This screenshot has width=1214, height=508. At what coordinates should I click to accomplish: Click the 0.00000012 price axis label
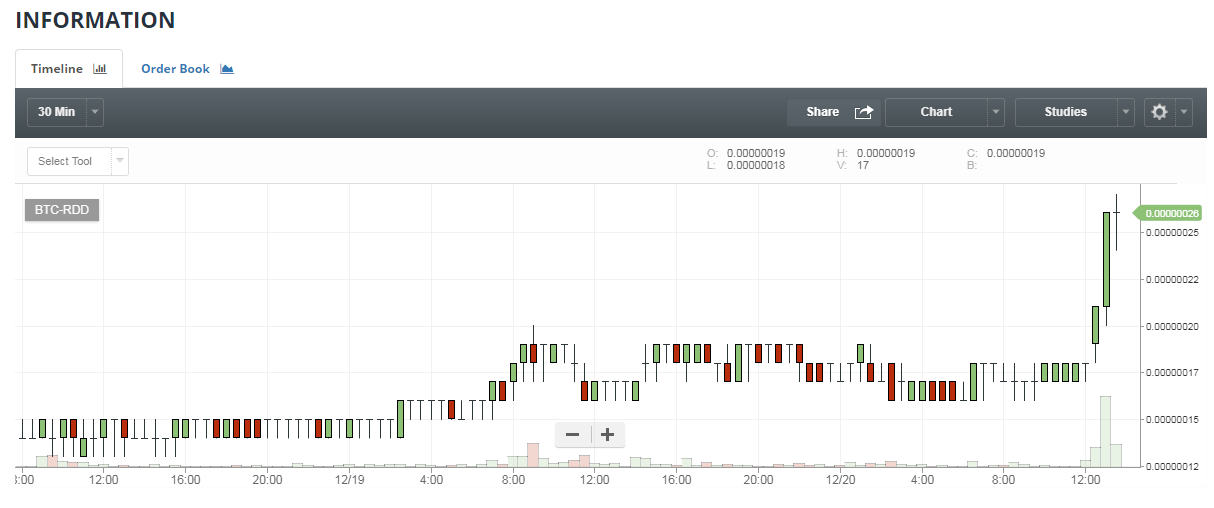(x=1174, y=466)
